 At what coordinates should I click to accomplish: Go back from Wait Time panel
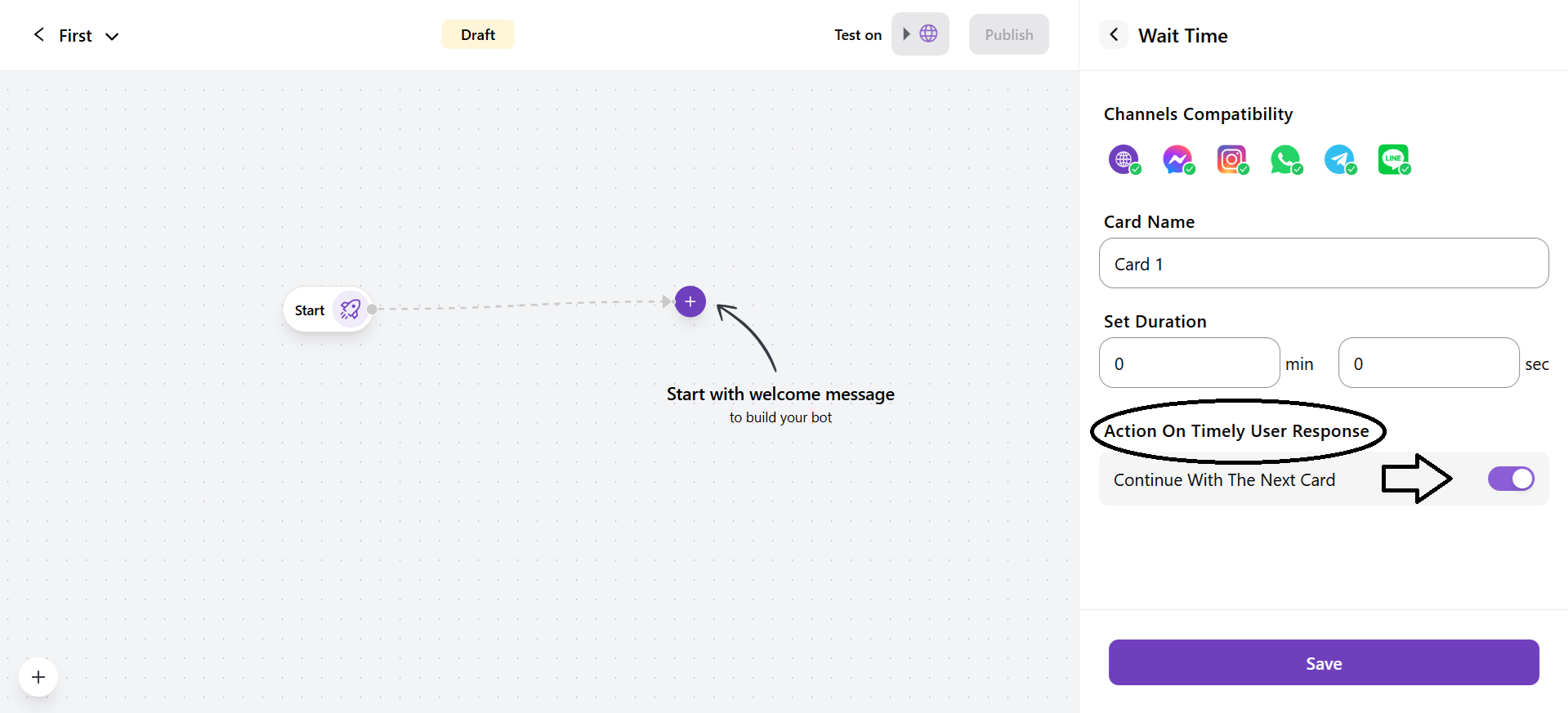[1114, 34]
